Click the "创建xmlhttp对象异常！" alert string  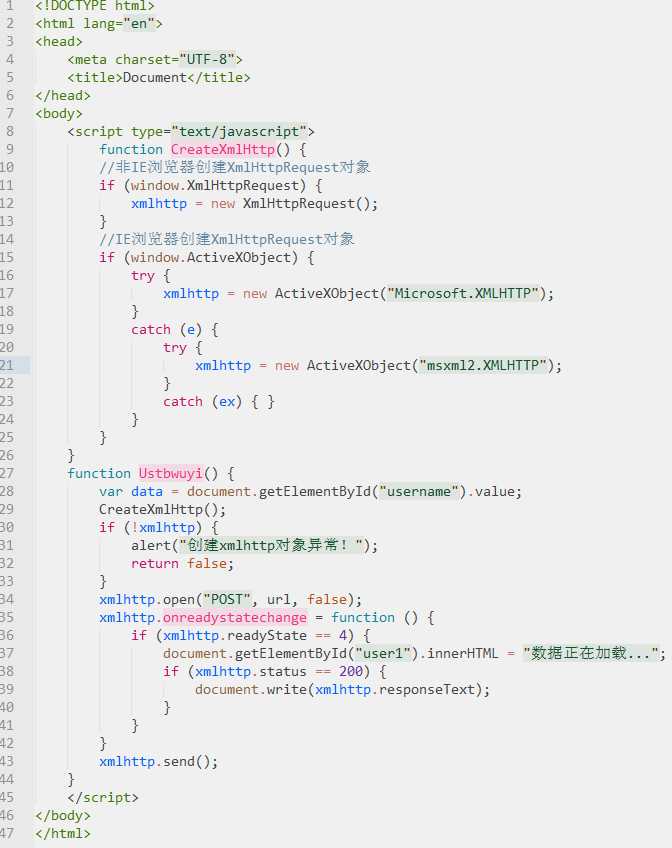(x=271, y=545)
